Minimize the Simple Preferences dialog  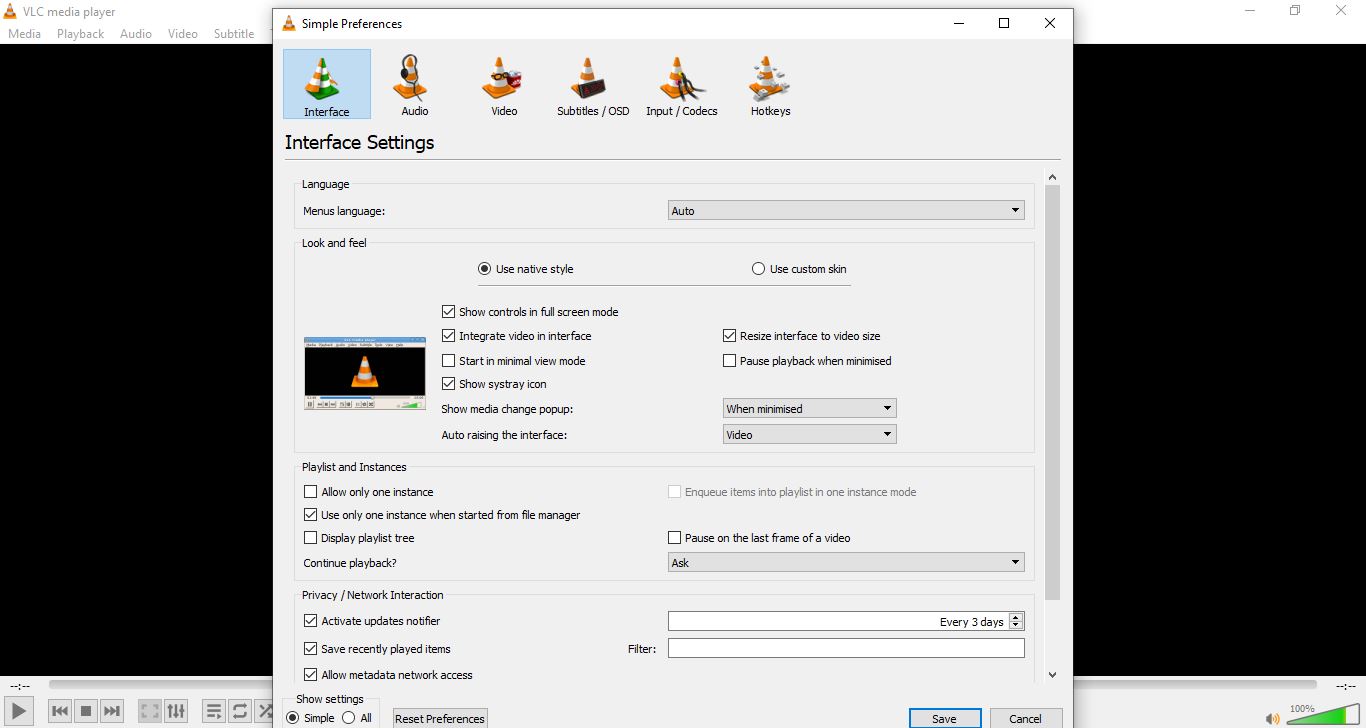[x=958, y=23]
